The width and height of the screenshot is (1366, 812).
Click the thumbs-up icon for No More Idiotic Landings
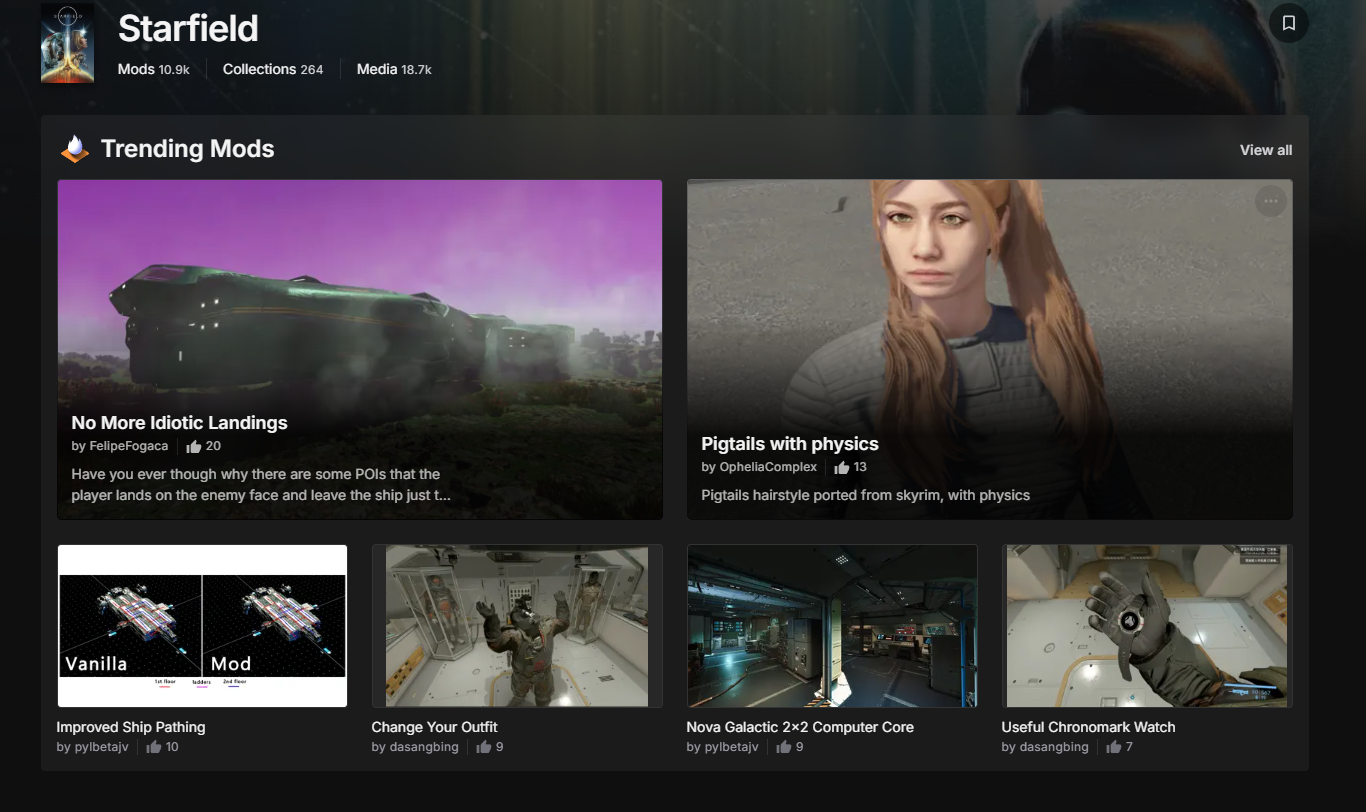[194, 446]
